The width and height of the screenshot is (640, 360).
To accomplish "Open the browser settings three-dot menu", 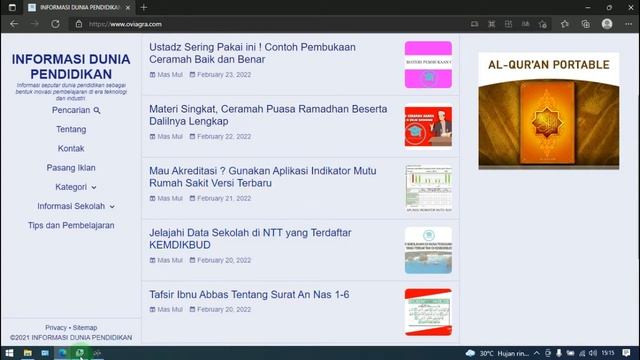I will [x=628, y=24].
